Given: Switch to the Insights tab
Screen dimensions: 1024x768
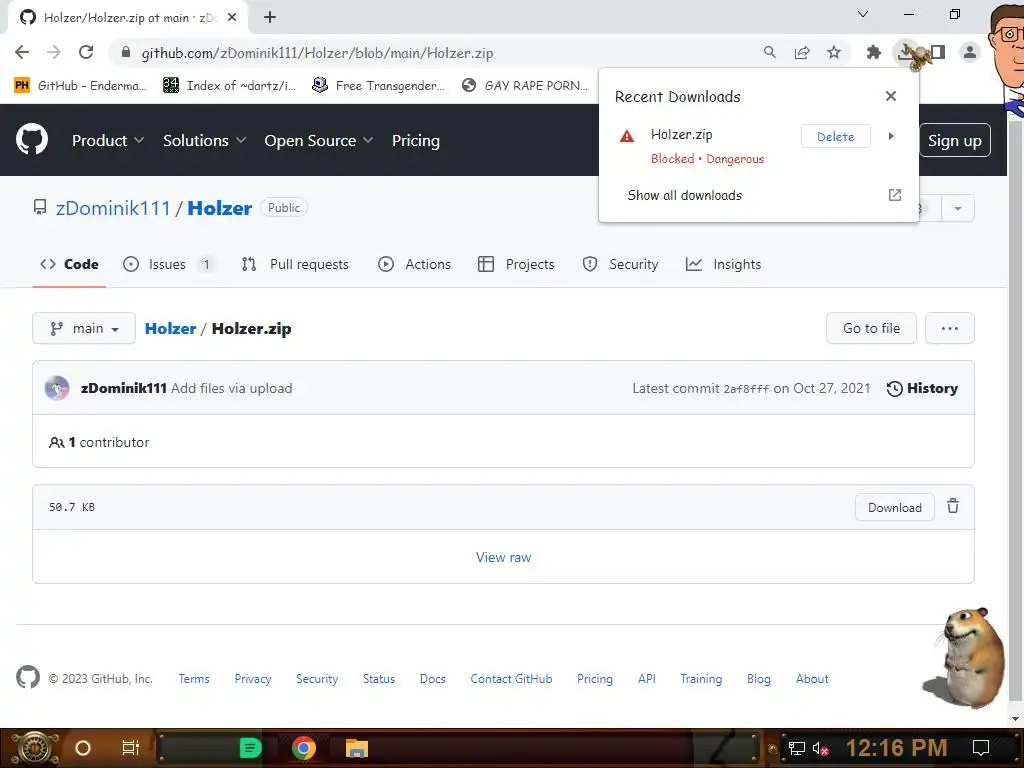Looking at the screenshot, I should [723, 264].
